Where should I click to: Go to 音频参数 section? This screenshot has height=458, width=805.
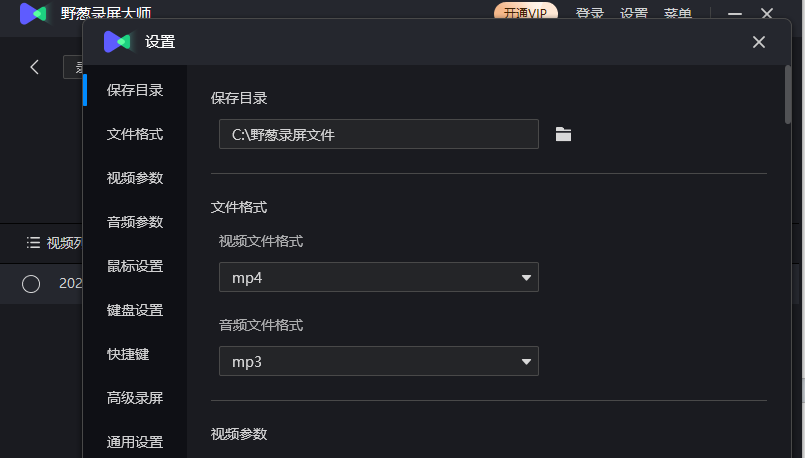point(135,222)
